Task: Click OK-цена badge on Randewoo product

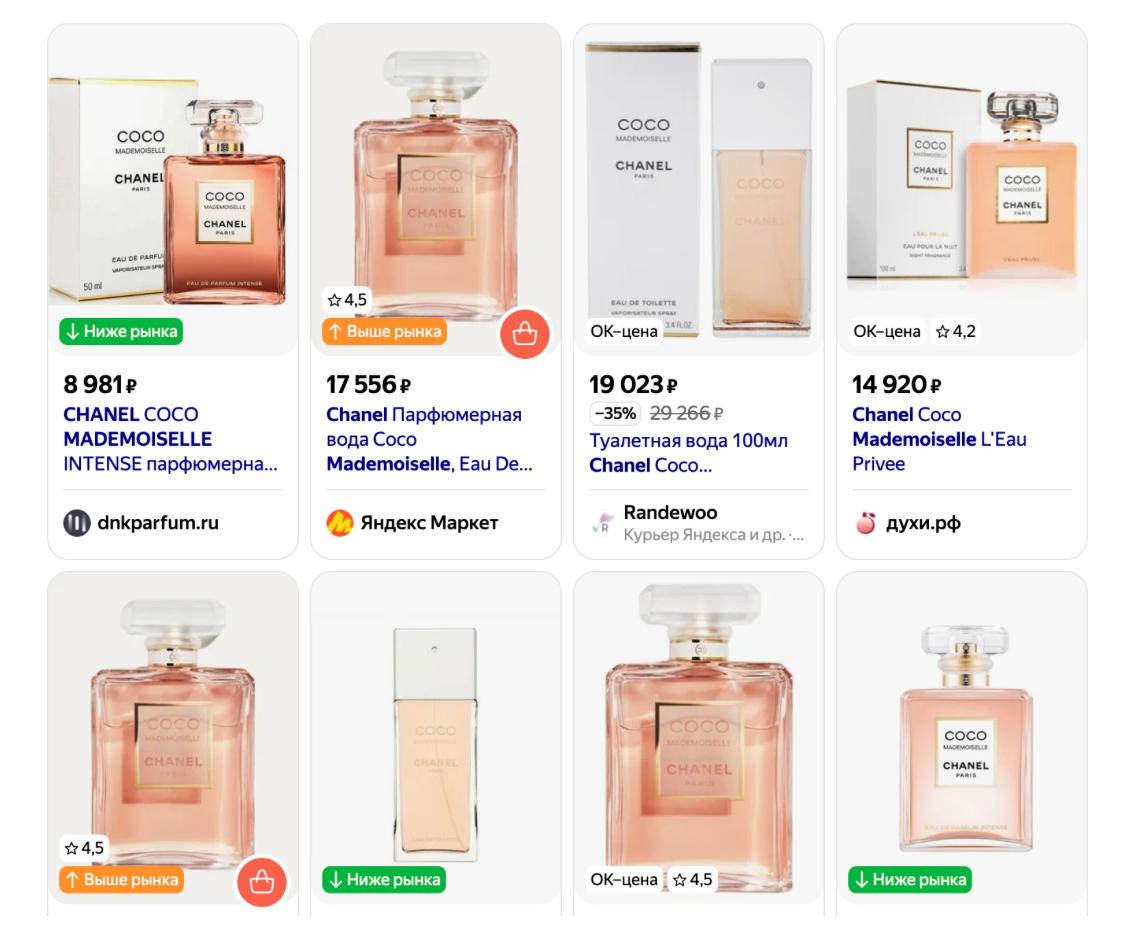Action: pos(624,331)
